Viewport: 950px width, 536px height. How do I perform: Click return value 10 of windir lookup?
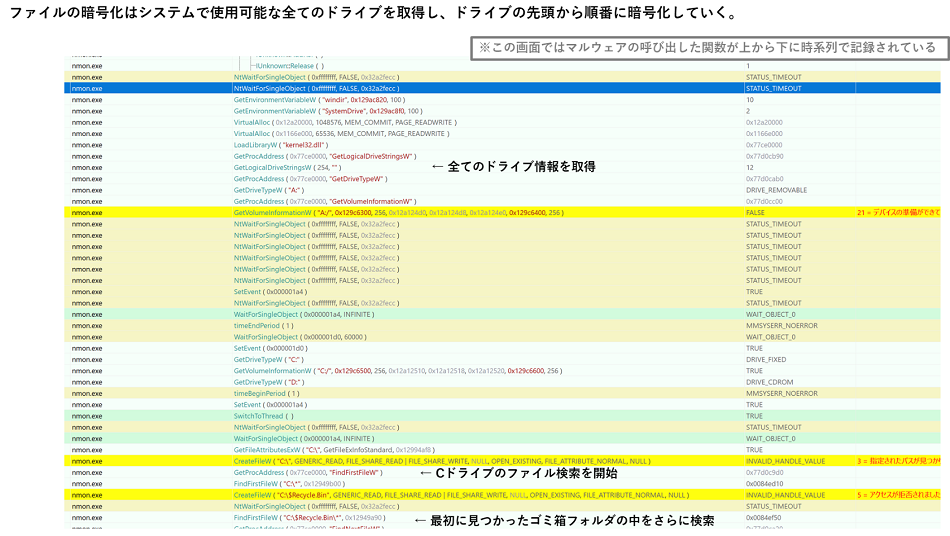[x=749, y=100]
